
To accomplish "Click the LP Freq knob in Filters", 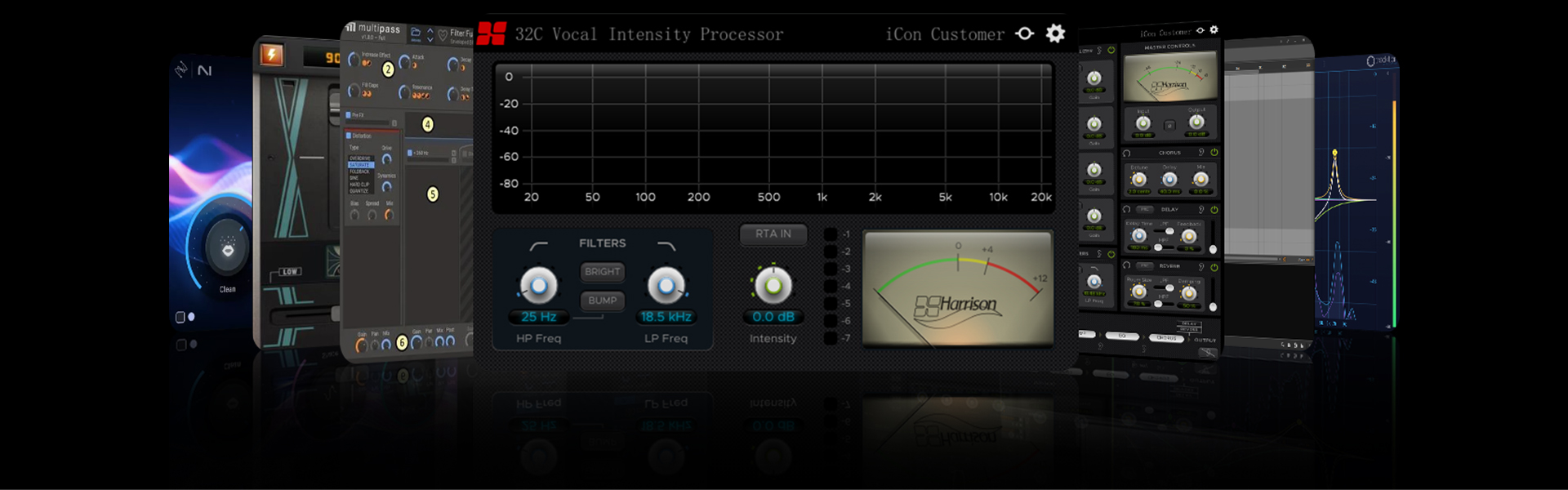I will pos(666,286).
